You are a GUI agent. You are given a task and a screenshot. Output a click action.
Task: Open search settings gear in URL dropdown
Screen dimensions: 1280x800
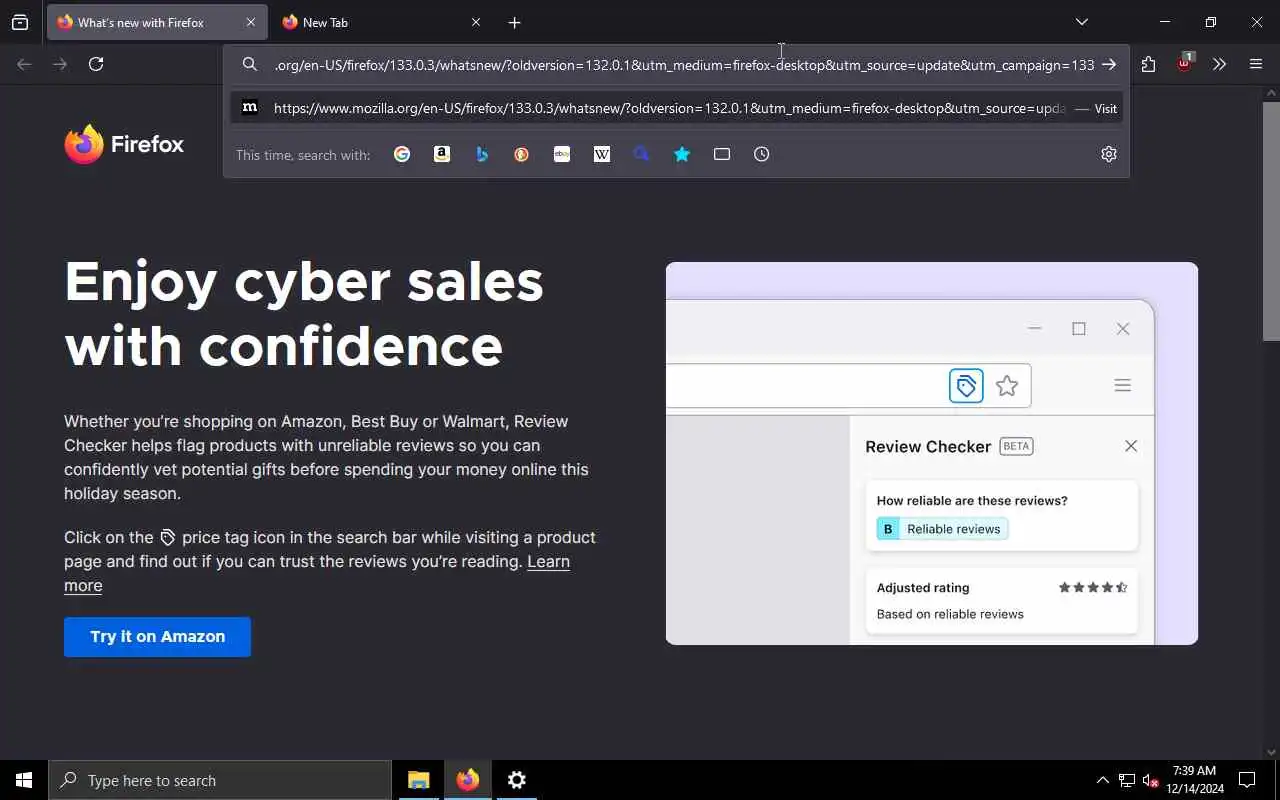tap(1109, 154)
